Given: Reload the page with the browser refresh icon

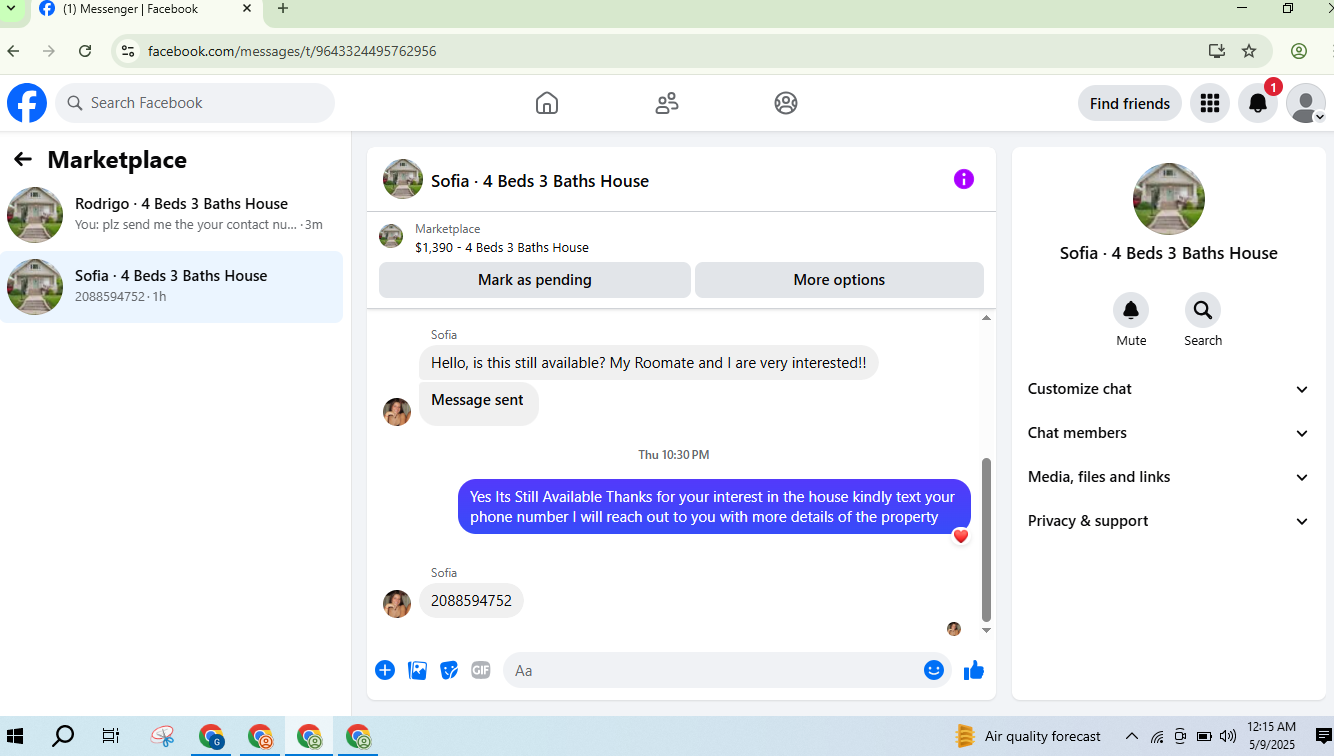Looking at the screenshot, I should click(85, 51).
